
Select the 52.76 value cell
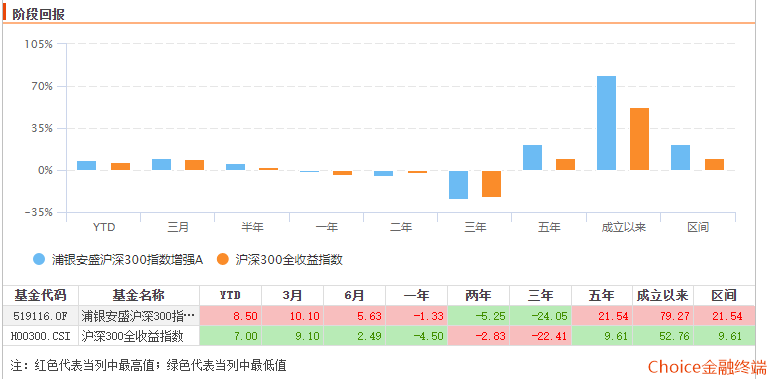tap(662, 336)
